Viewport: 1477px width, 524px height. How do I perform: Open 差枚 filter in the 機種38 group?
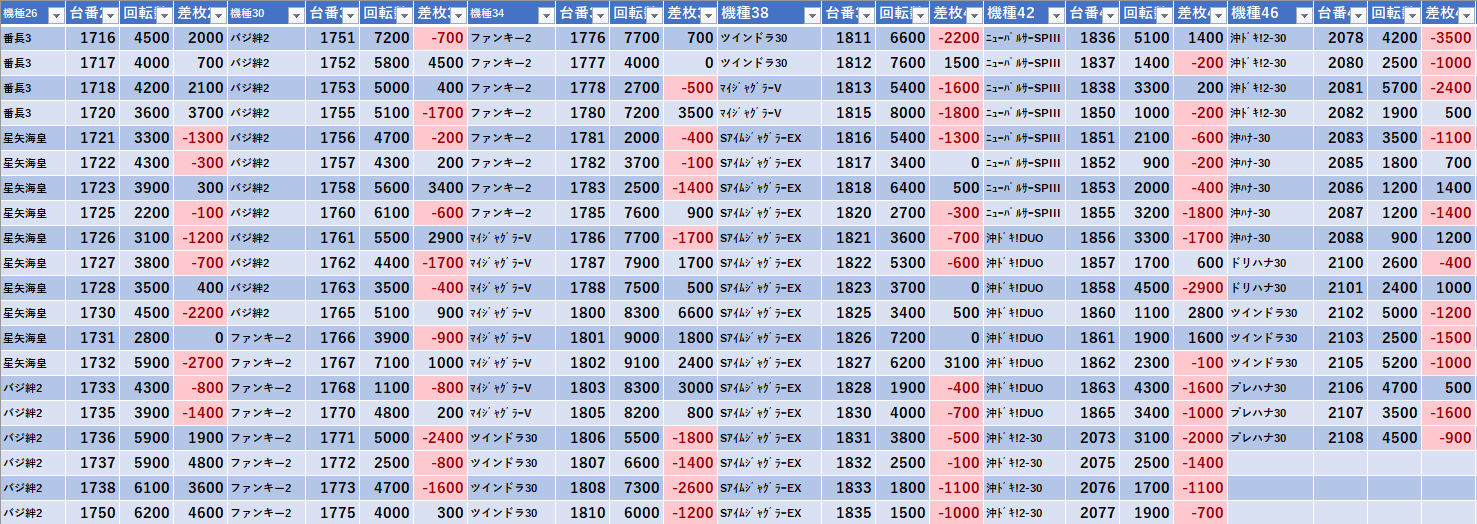point(973,15)
